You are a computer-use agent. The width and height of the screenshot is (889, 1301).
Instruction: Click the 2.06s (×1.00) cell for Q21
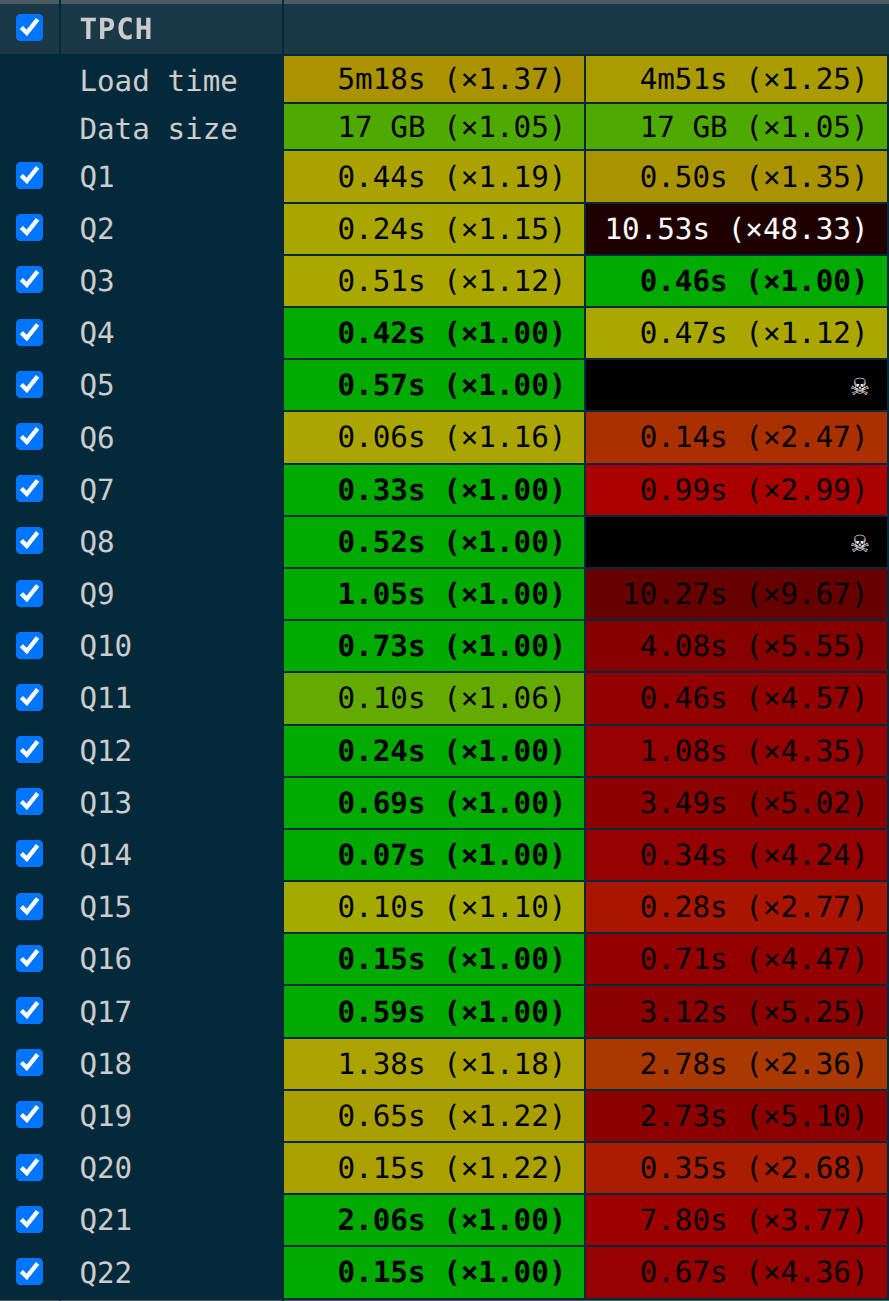coord(434,1220)
